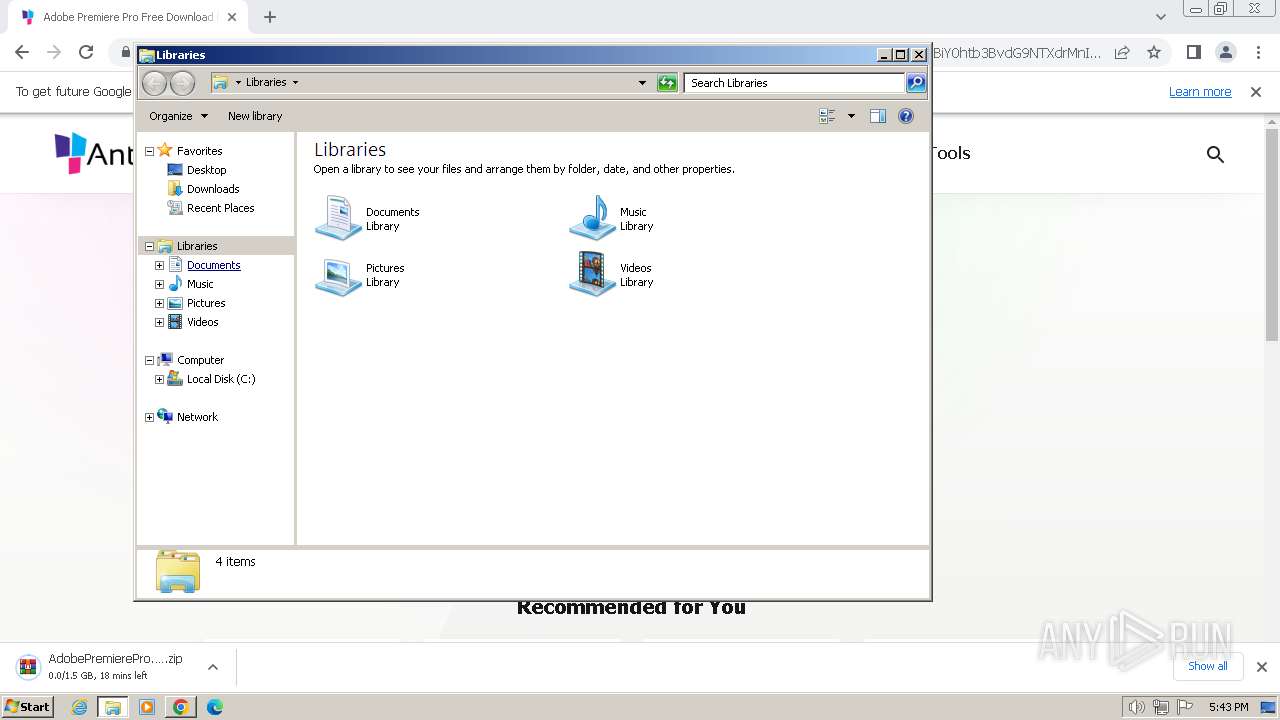This screenshot has height=720, width=1280.
Task: Collapse the Favorites tree node
Action: click(x=150, y=151)
